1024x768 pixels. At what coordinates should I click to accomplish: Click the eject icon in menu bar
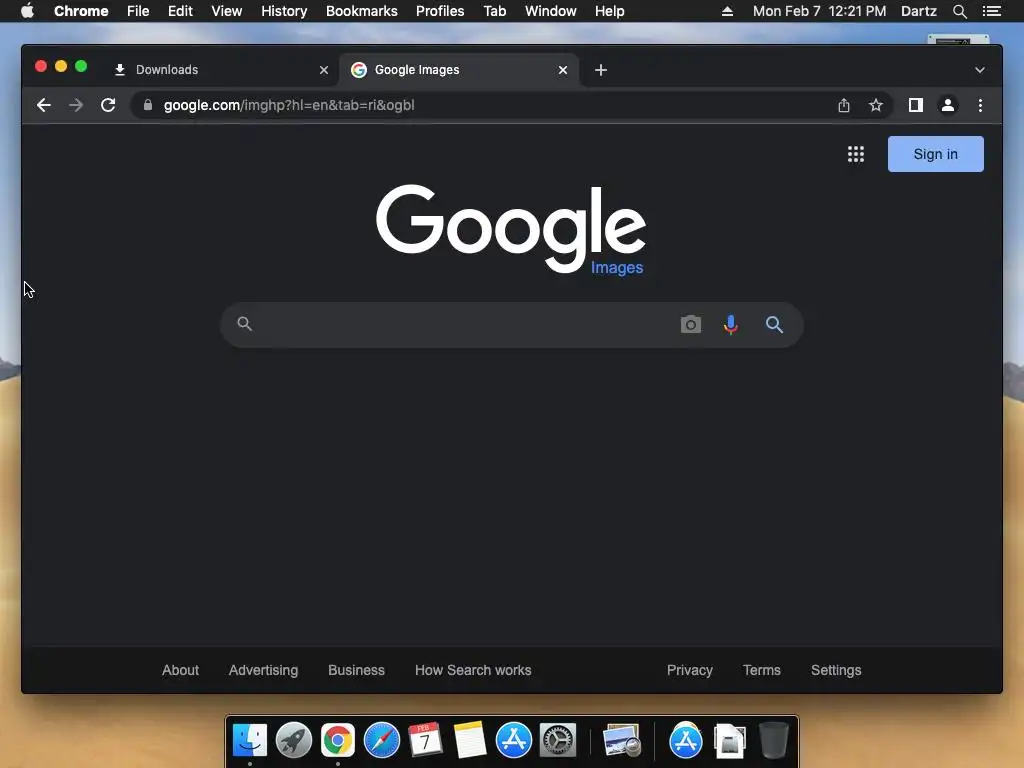point(727,11)
